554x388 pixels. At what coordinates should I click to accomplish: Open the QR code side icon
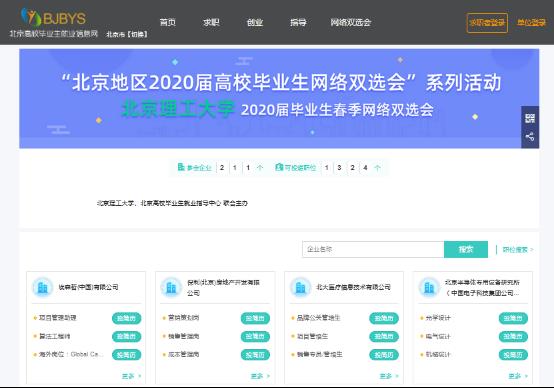(530, 118)
